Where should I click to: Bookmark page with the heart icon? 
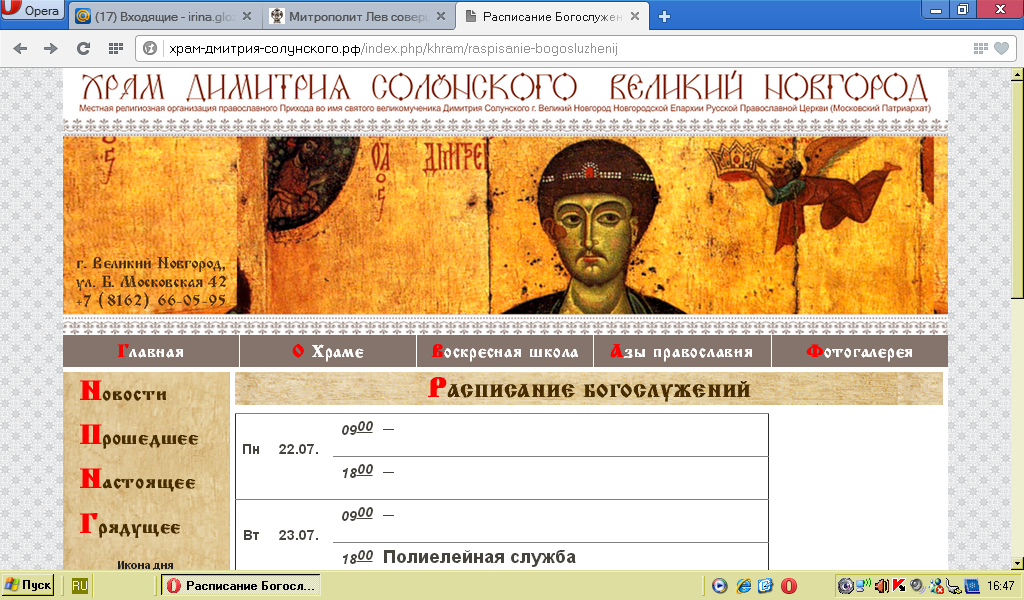tap(1001, 48)
